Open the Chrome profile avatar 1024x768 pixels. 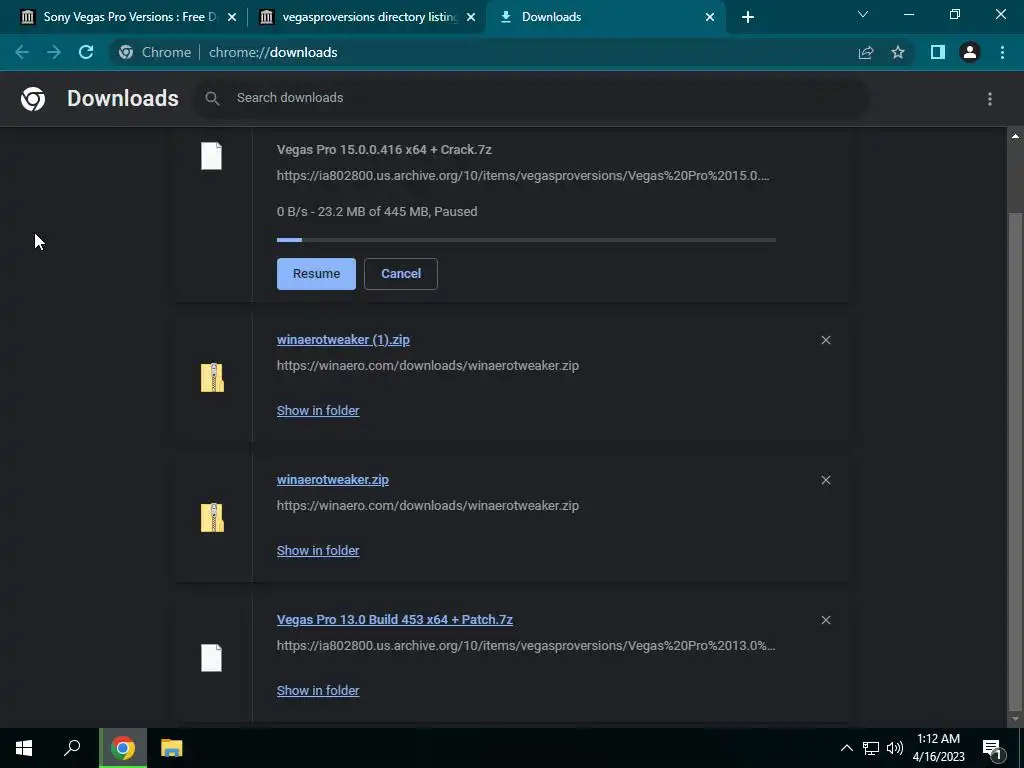[970, 52]
